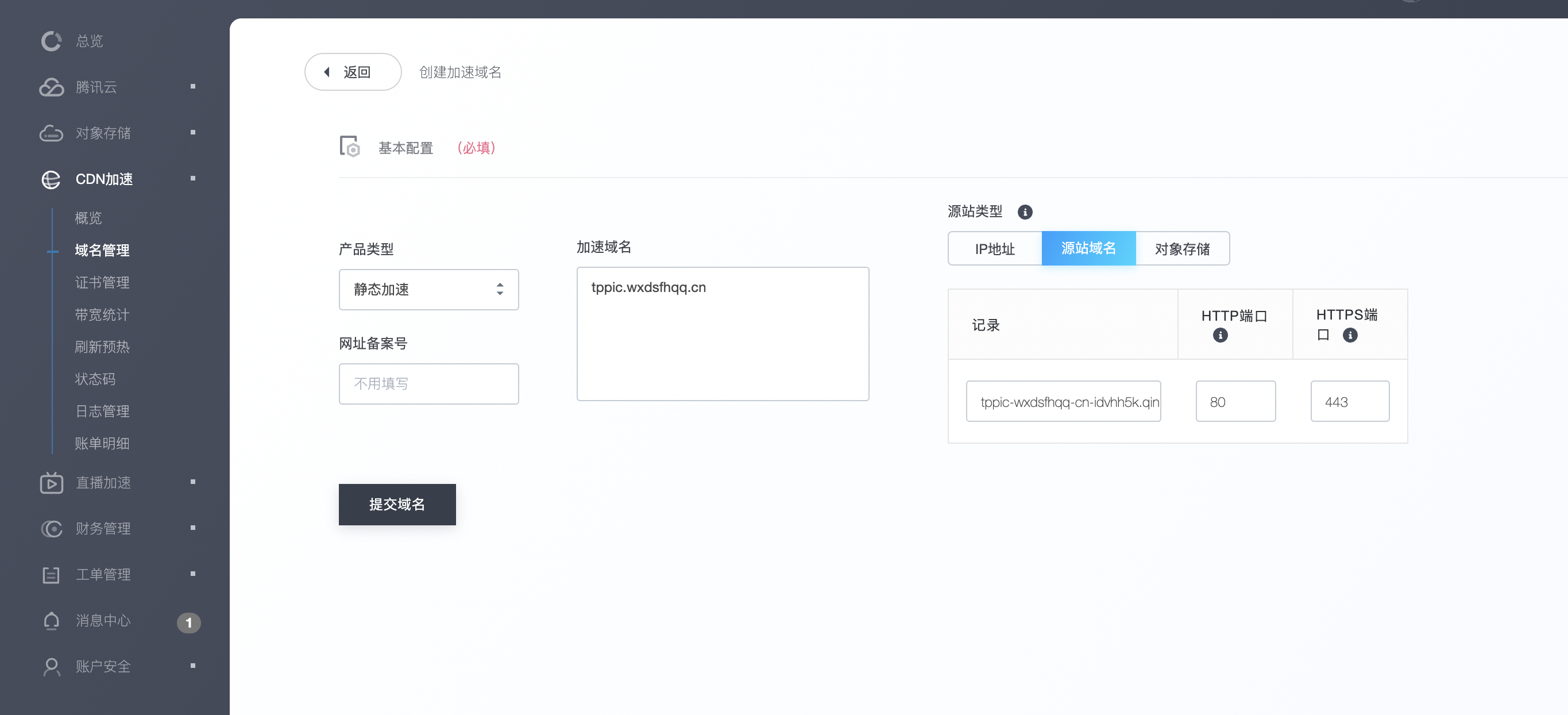1568x715 pixels.
Task: Select the 源站域名 origin type
Action: [x=1088, y=248]
